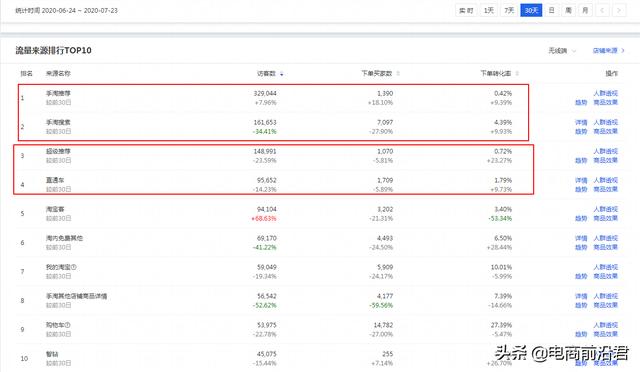Screen dimensions: 640x372
Task: Select the 实时 time range
Action: pos(466,10)
